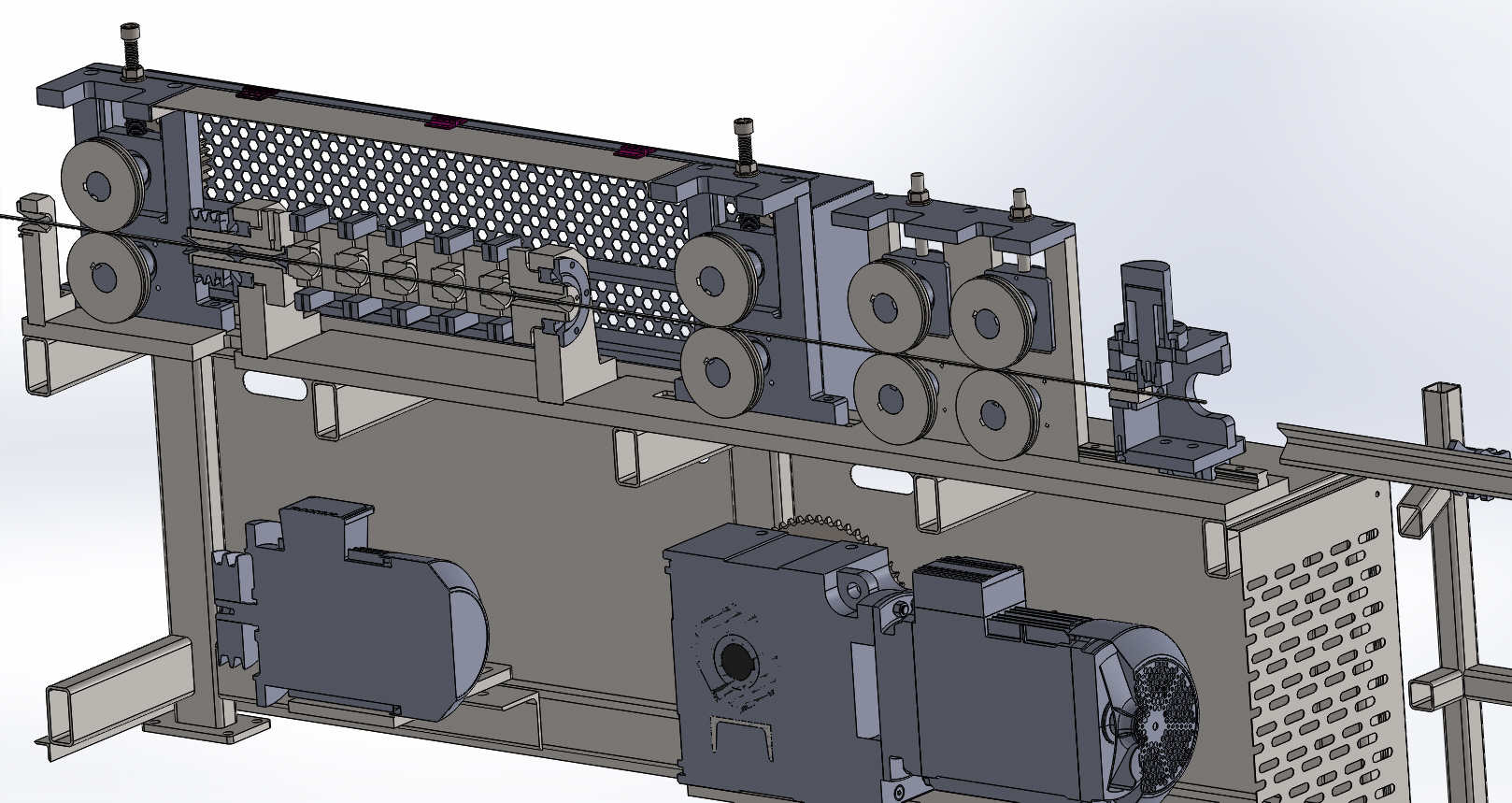Viewport: 1512px width, 803px height.
Task: Select the lifting eye lug on the gearbox
Action: tap(853, 588)
